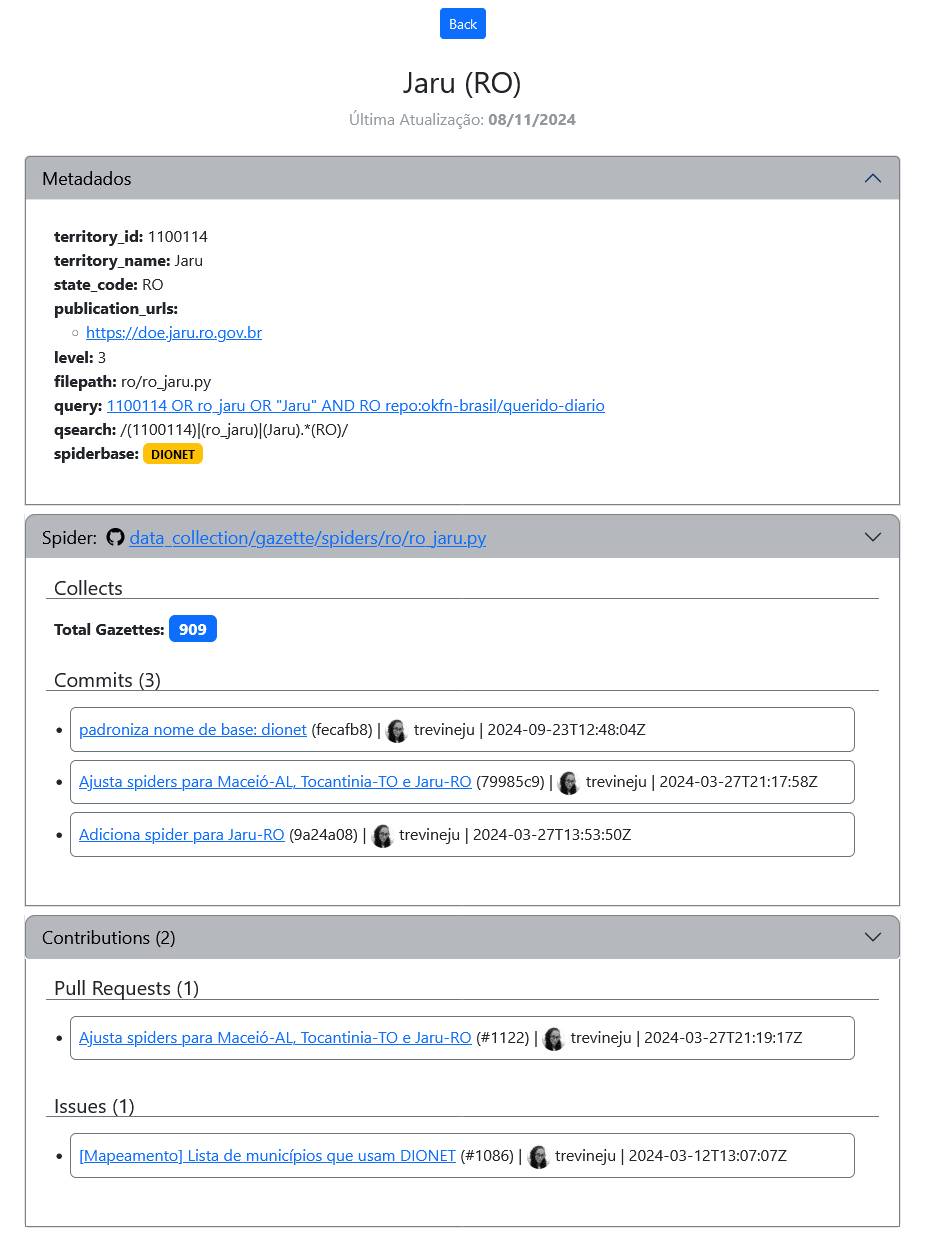
Task: Click the avatar in the Issues entry
Action: [538, 1156]
